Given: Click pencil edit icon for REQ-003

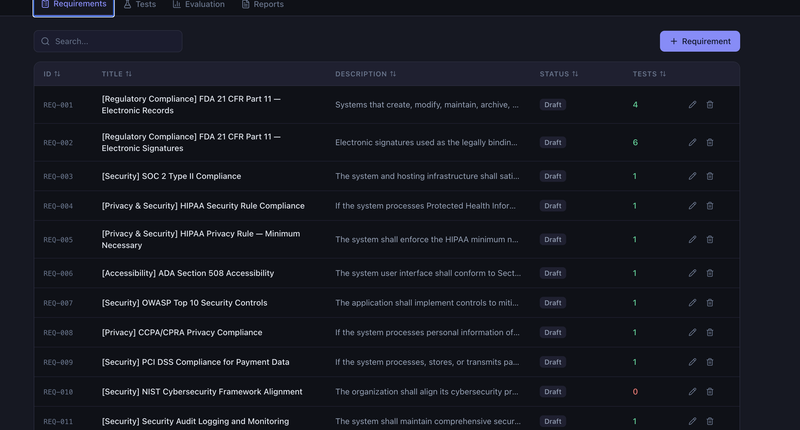Looking at the screenshot, I should [x=692, y=176].
